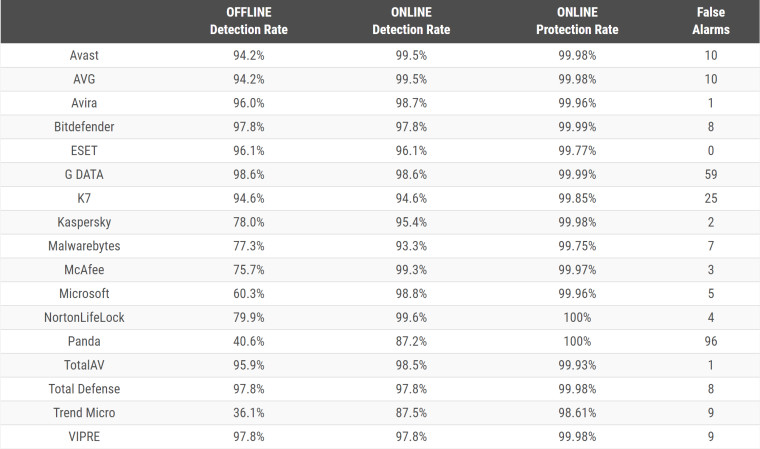This screenshot has height=449, width=760.
Task: Click the ESET vendor name
Action: [x=84, y=151]
